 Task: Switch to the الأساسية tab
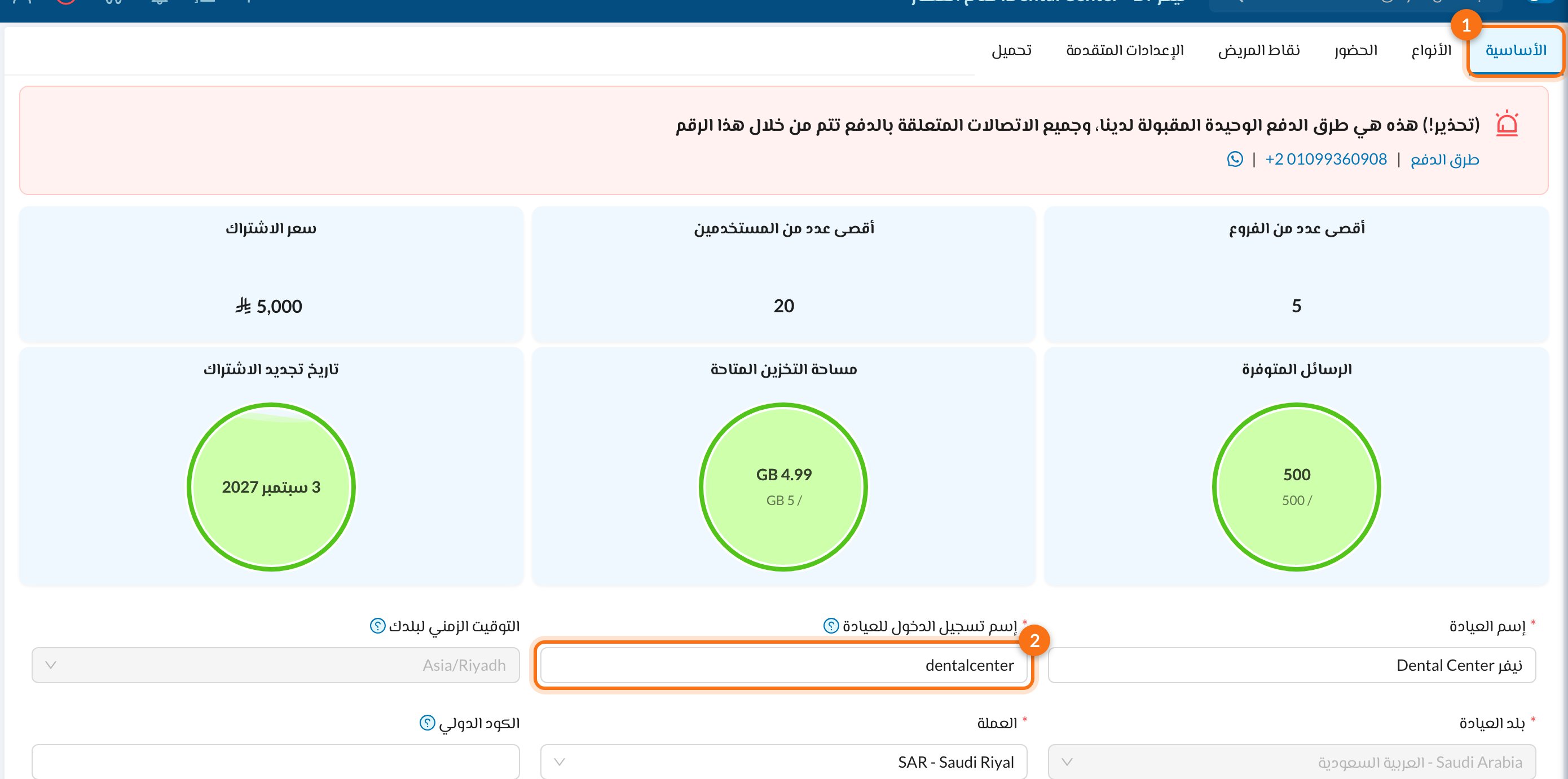tap(1516, 51)
